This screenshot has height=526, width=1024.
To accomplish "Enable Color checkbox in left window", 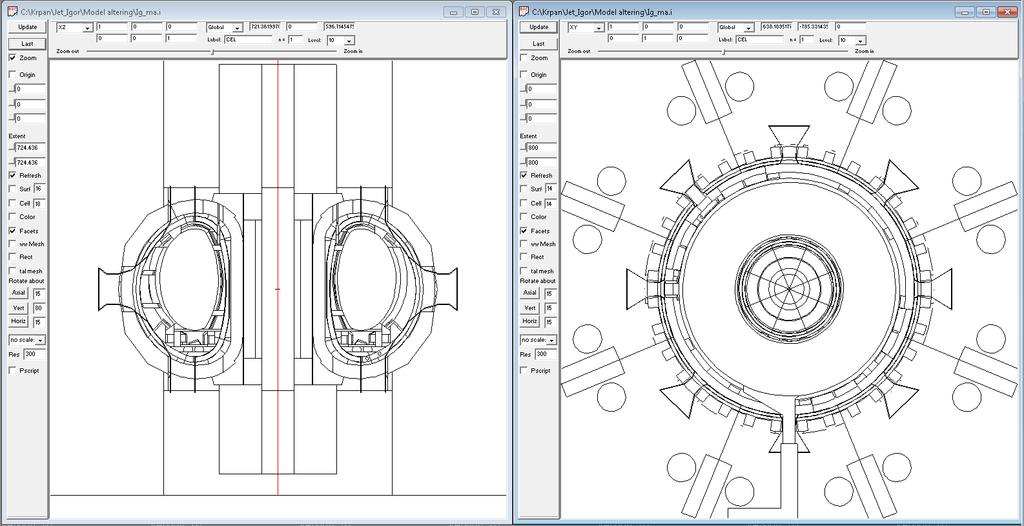I will point(12,216).
